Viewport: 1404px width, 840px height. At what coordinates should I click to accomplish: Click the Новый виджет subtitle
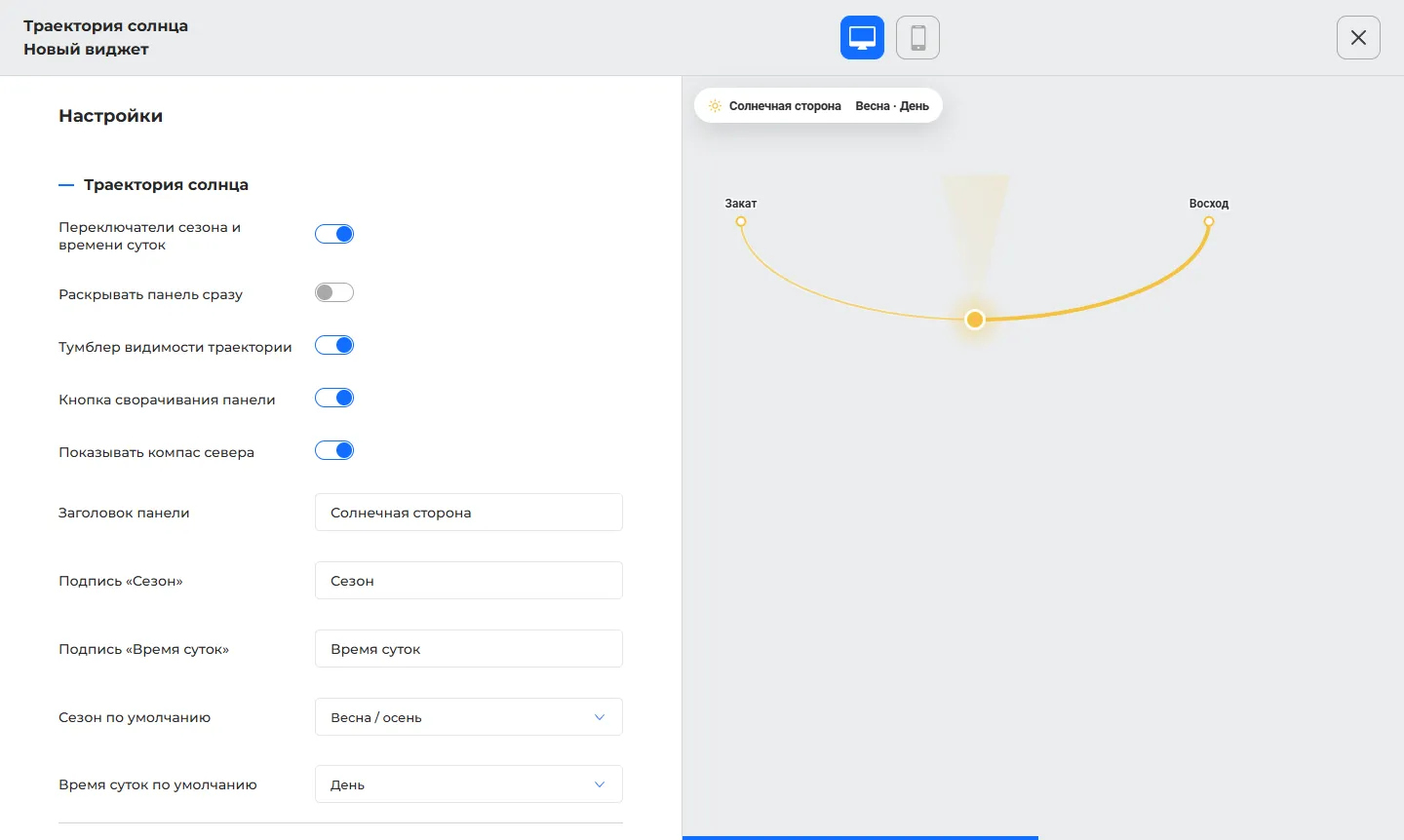pyautogui.click(x=86, y=50)
